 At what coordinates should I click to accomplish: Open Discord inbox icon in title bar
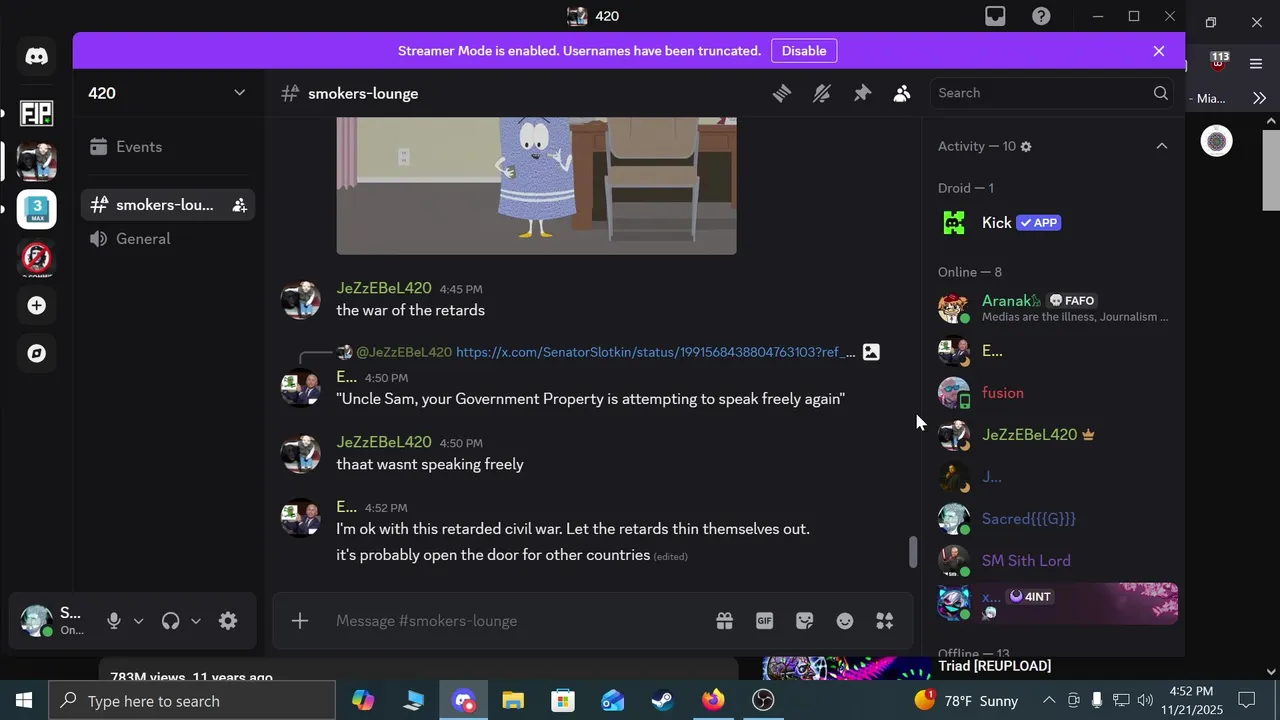995,16
